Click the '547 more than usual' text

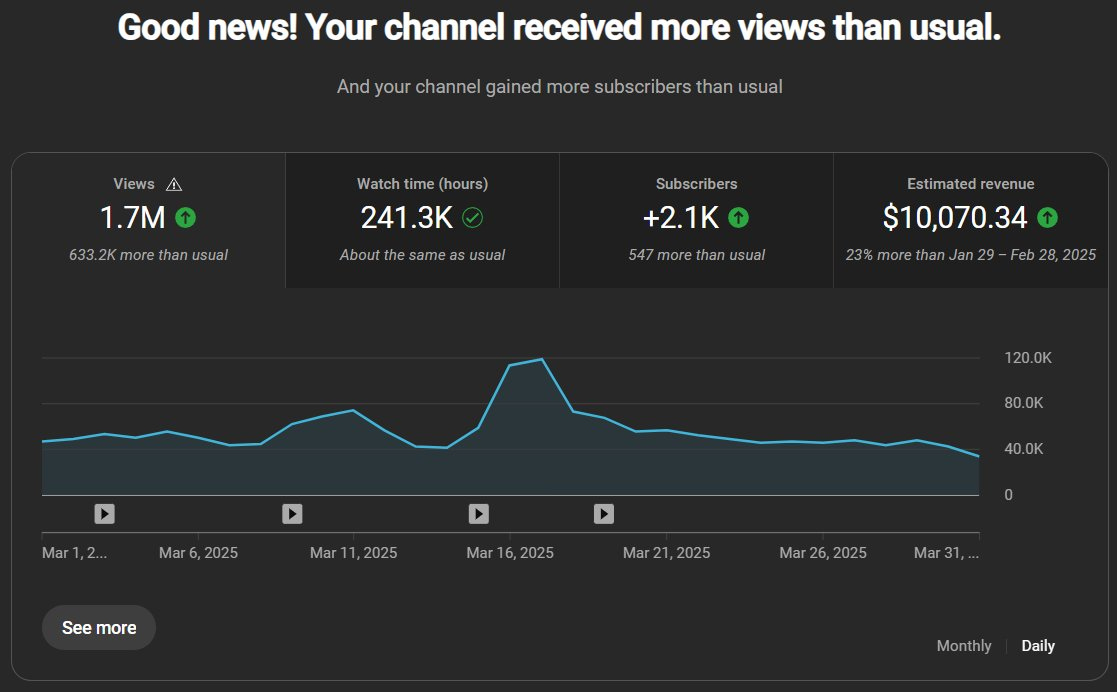pos(697,255)
